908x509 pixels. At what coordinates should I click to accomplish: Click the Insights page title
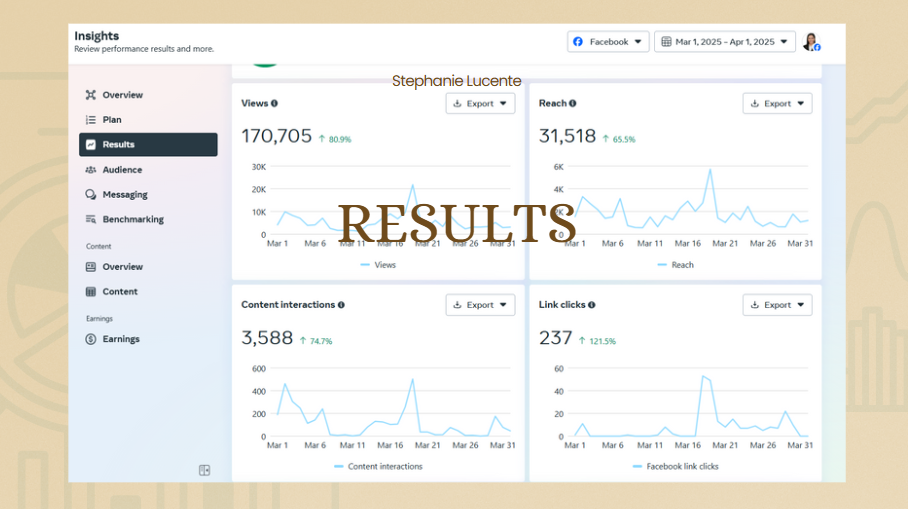[97, 36]
